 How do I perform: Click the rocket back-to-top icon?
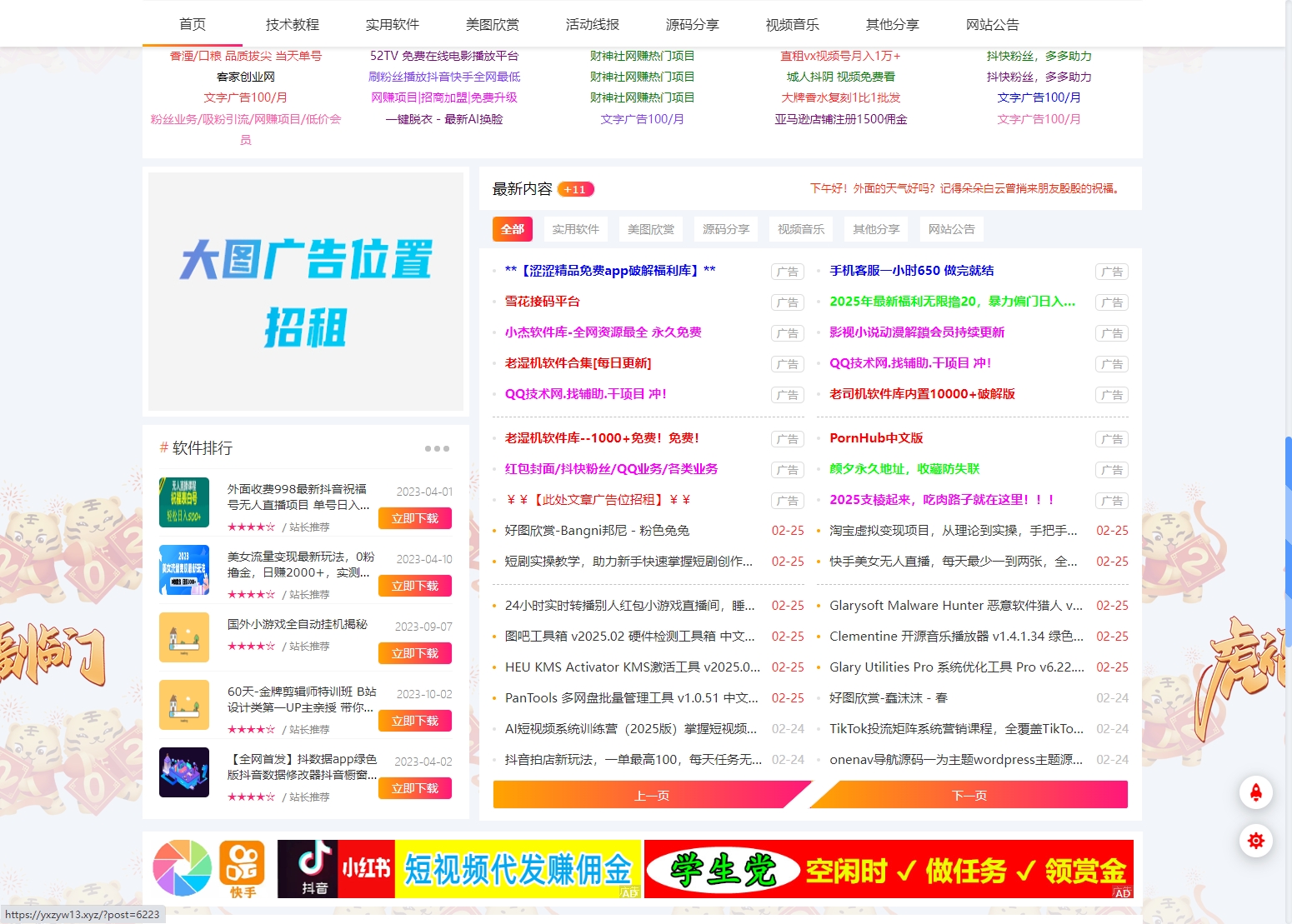click(1255, 792)
